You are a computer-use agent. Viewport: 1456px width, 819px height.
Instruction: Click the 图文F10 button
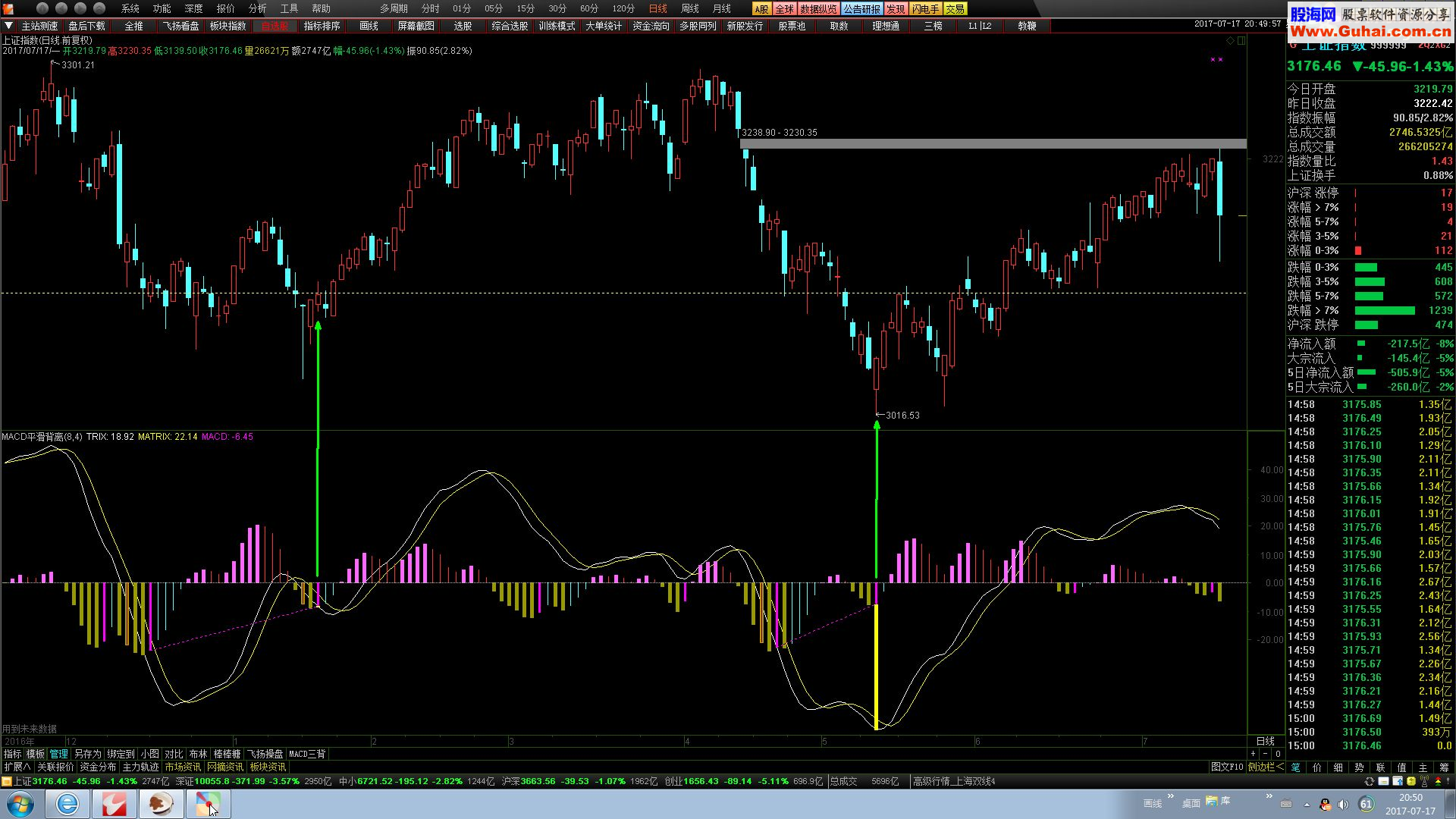click(x=1227, y=767)
